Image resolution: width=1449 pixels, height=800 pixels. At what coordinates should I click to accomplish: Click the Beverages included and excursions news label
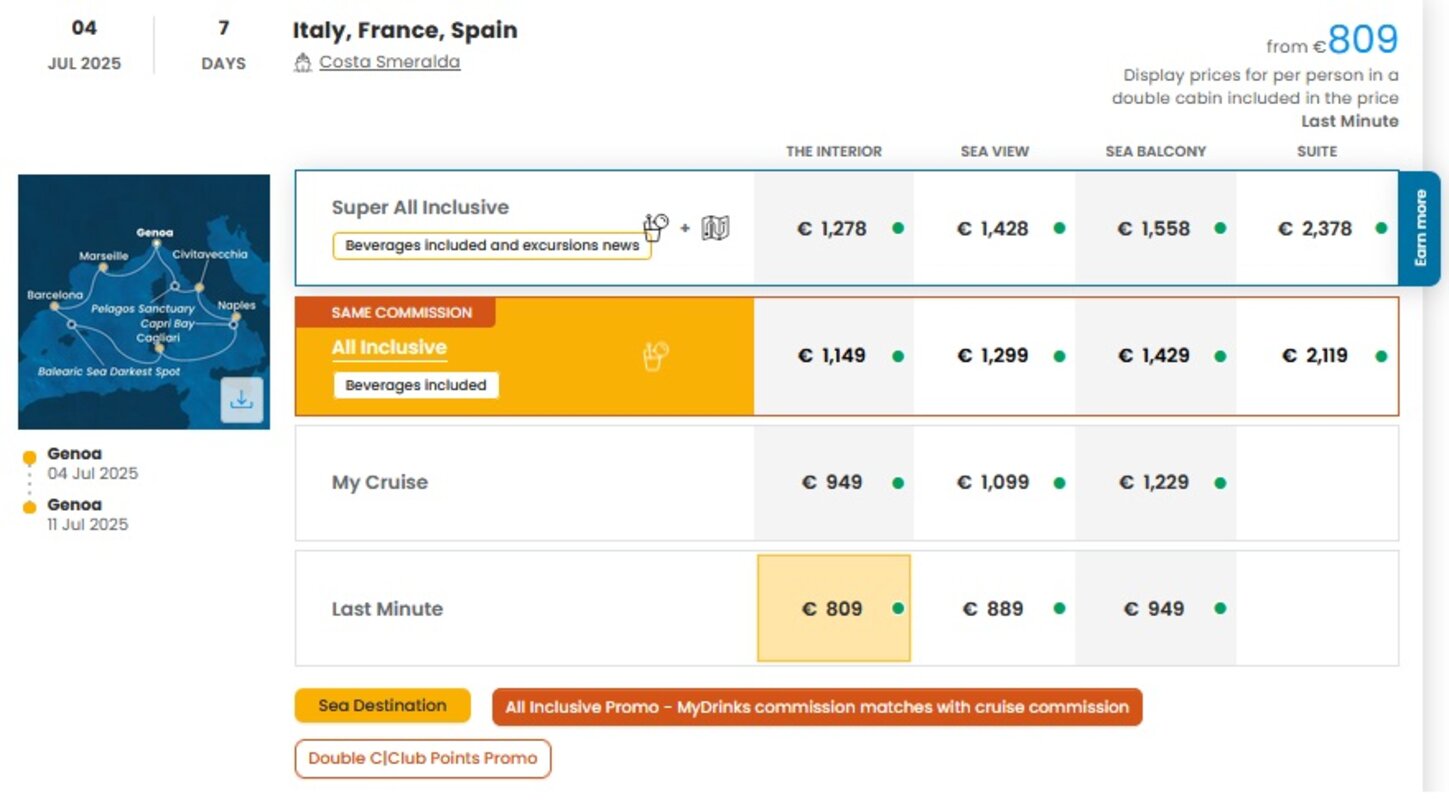492,246
